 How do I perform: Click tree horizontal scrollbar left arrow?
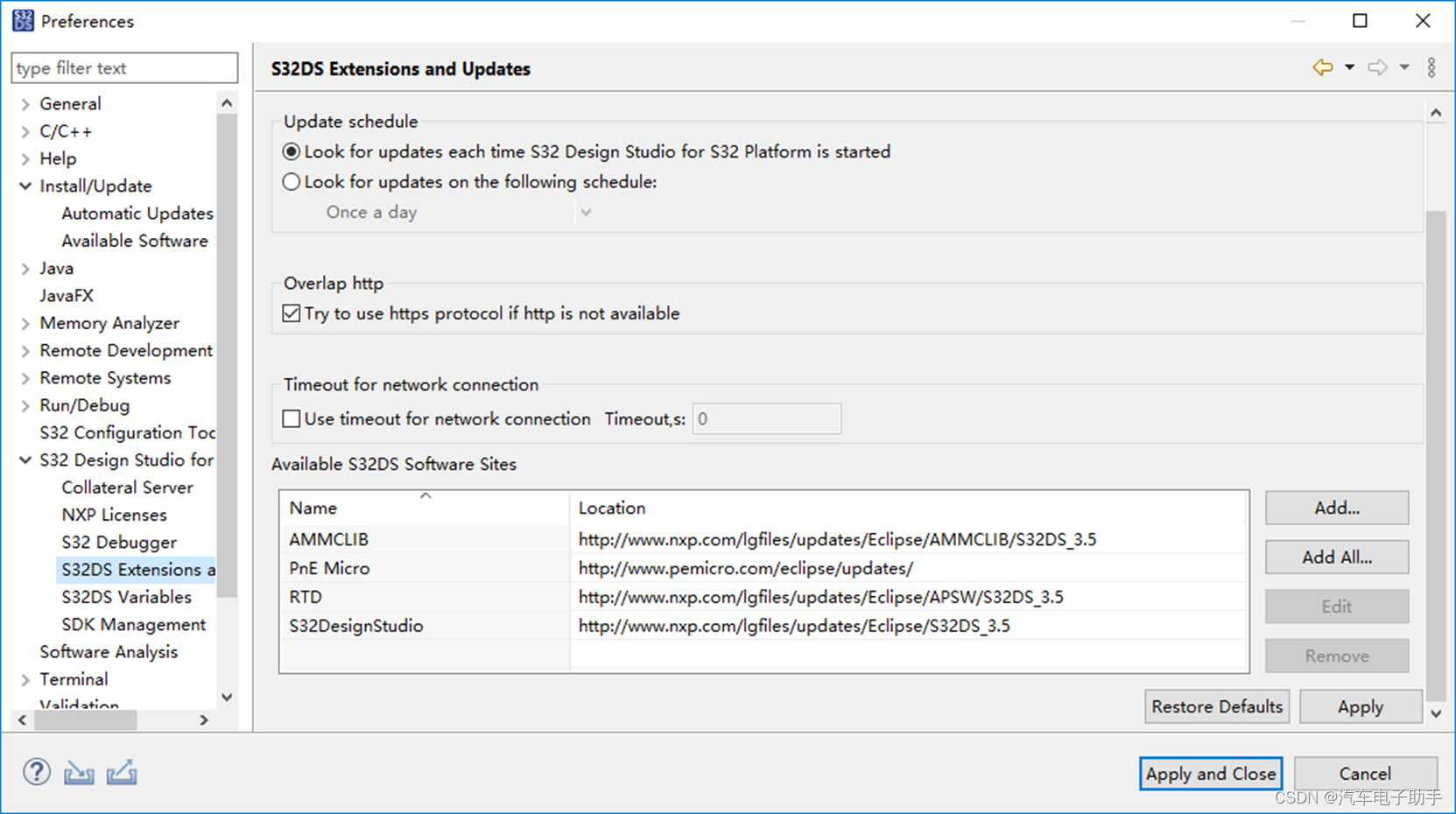[23, 720]
